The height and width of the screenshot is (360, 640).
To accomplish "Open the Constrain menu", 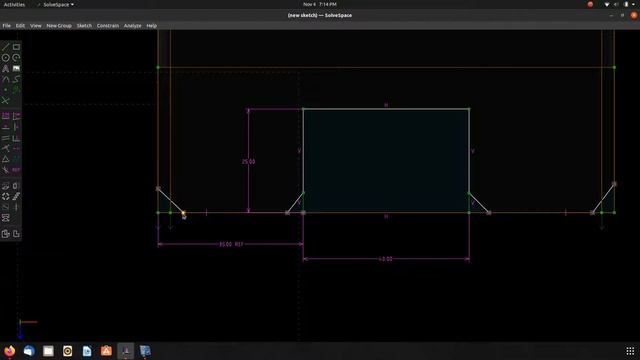I will coord(108,26).
